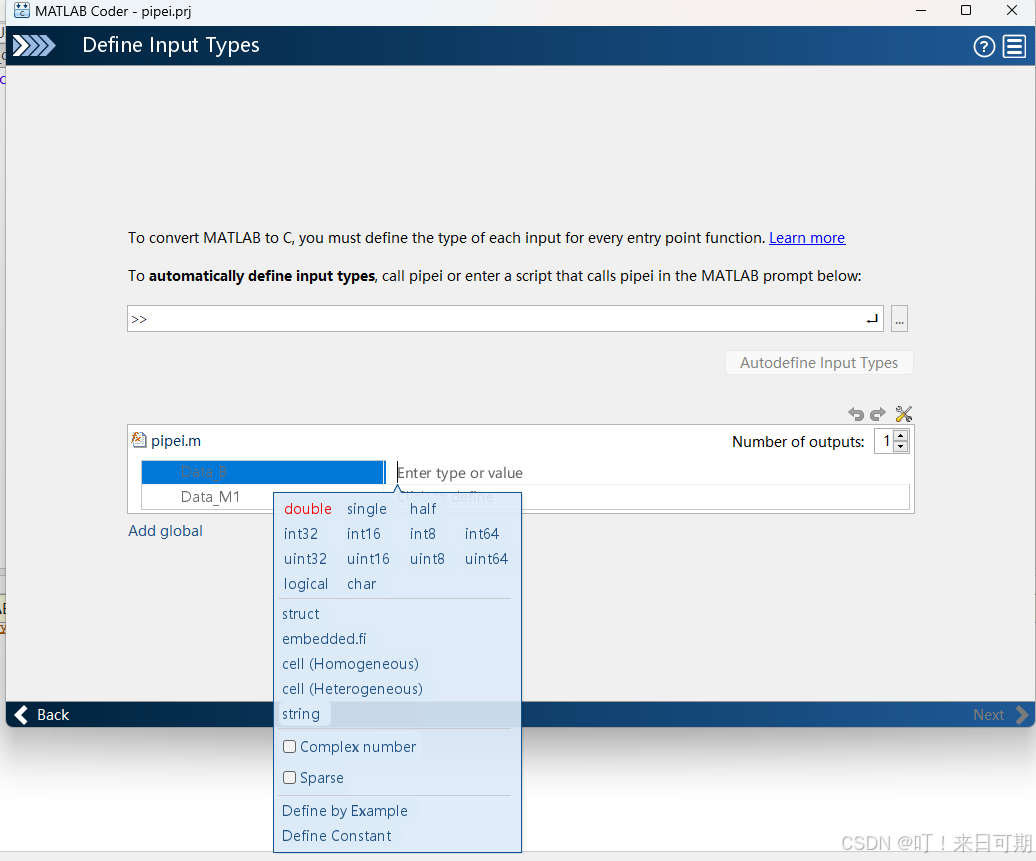Increase the number of outputs
The width and height of the screenshot is (1036, 861).
click(901, 436)
